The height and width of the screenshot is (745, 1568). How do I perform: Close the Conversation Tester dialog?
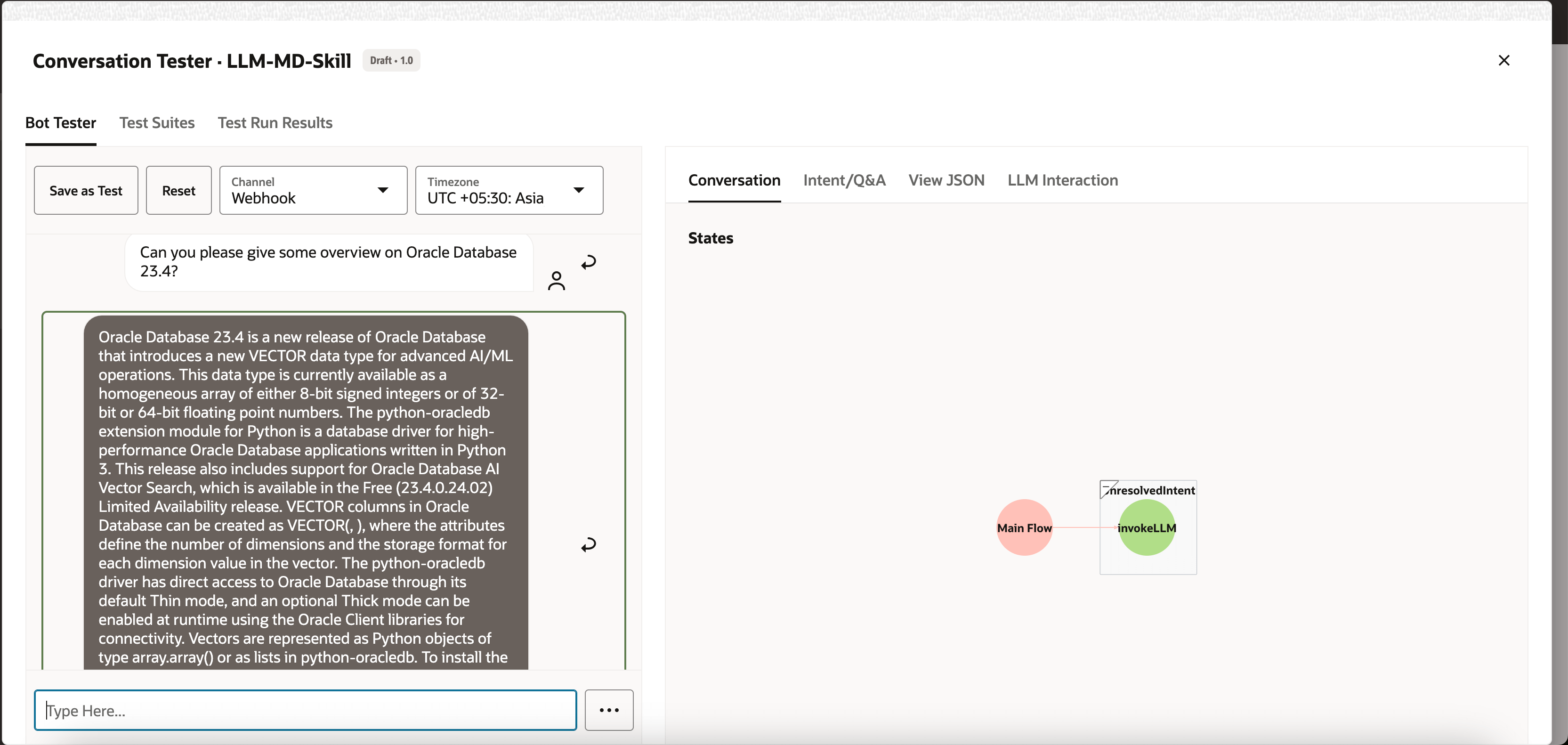(1503, 60)
